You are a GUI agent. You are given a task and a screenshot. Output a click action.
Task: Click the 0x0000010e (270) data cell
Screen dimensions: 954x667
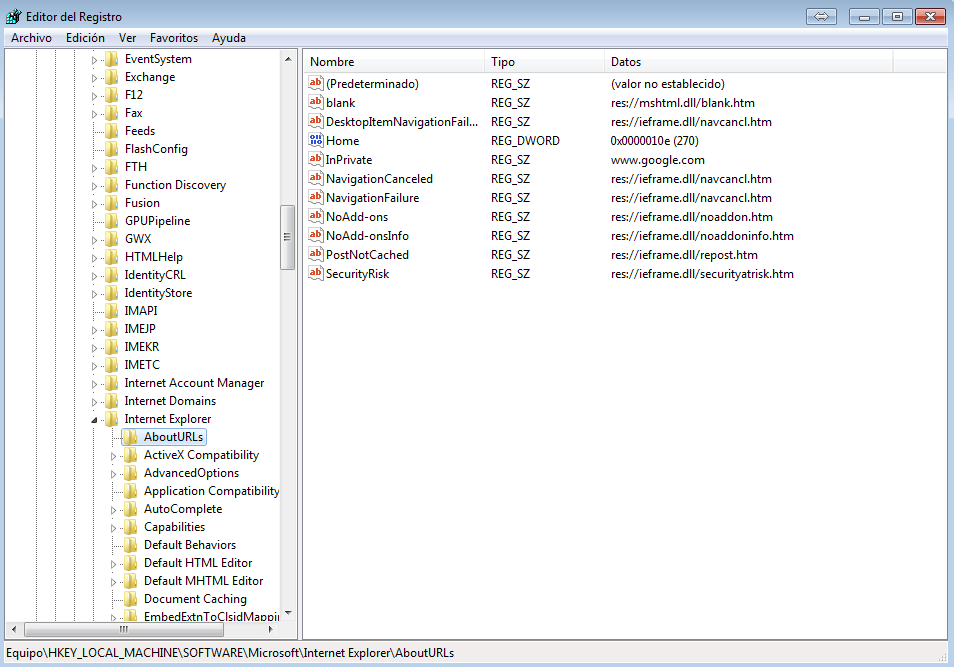(x=654, y=141)
